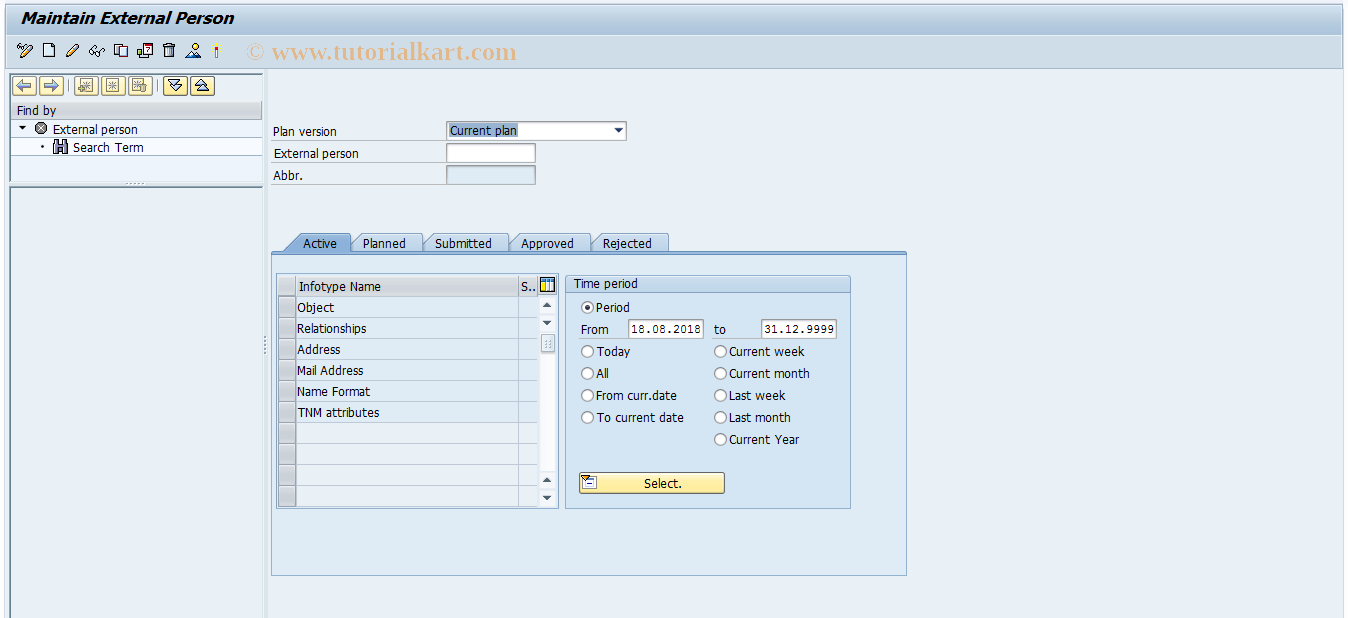Screen dimensions: 1348x618
Task: Switch to the Active tab
Action: [x=319, y=243]
